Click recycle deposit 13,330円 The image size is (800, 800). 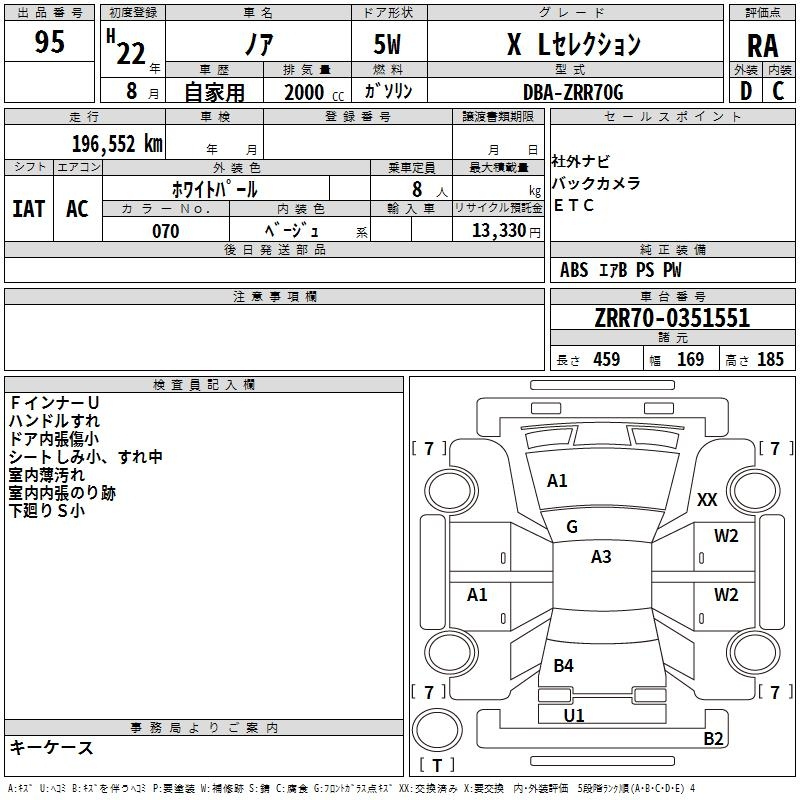coord(506,231)
